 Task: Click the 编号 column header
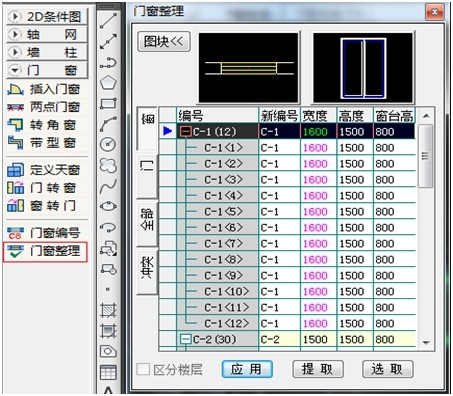coord(217,116)
